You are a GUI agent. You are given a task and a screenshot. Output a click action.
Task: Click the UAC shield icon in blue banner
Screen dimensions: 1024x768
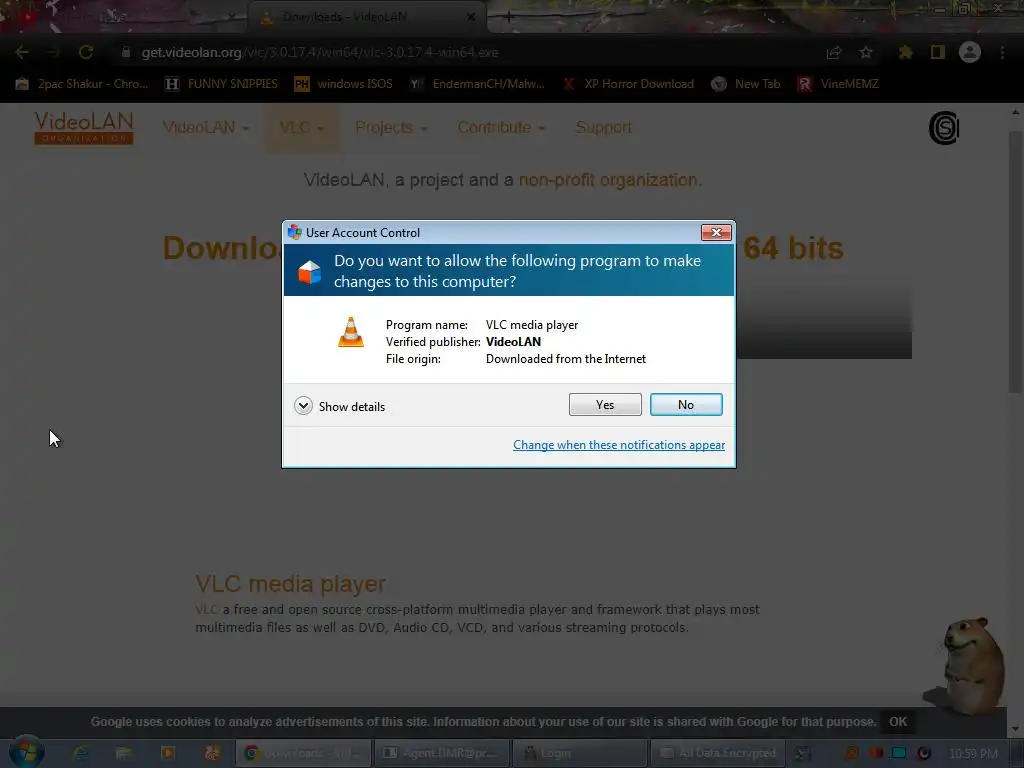310,272
